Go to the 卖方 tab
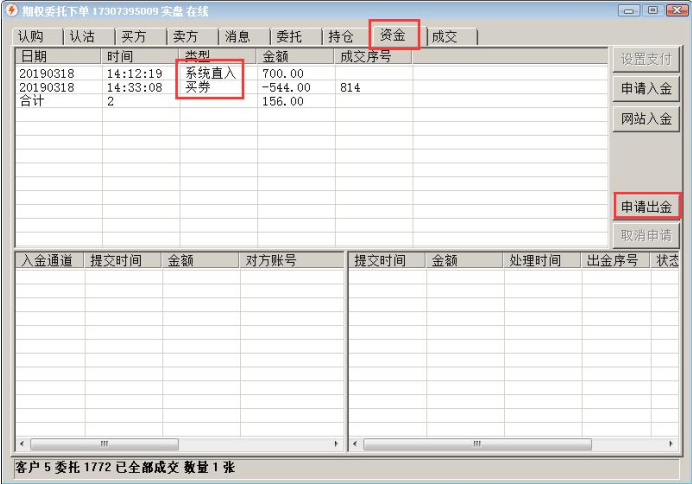Image resolution: width=692 pixels, height=484 pixels. tap(186, 36)
